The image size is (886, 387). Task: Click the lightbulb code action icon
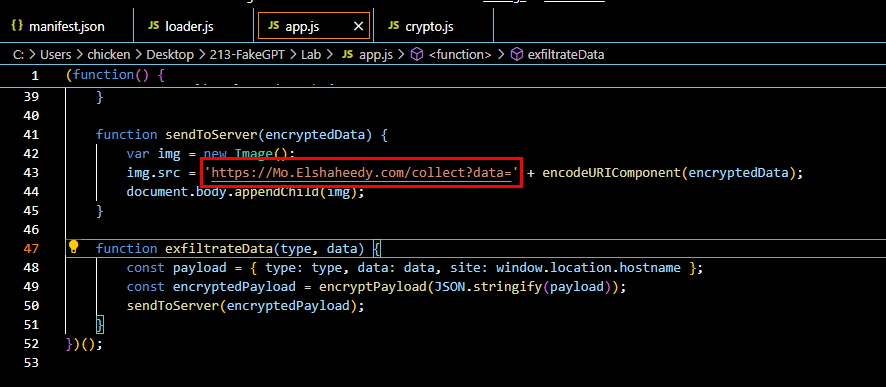pos(73,246)
